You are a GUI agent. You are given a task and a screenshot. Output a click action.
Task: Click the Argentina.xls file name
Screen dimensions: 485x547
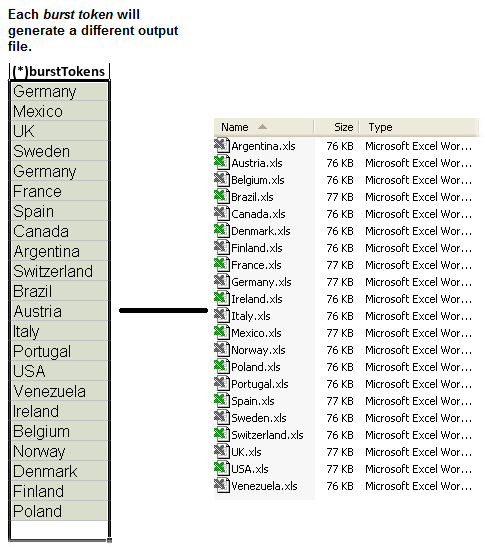263,146
